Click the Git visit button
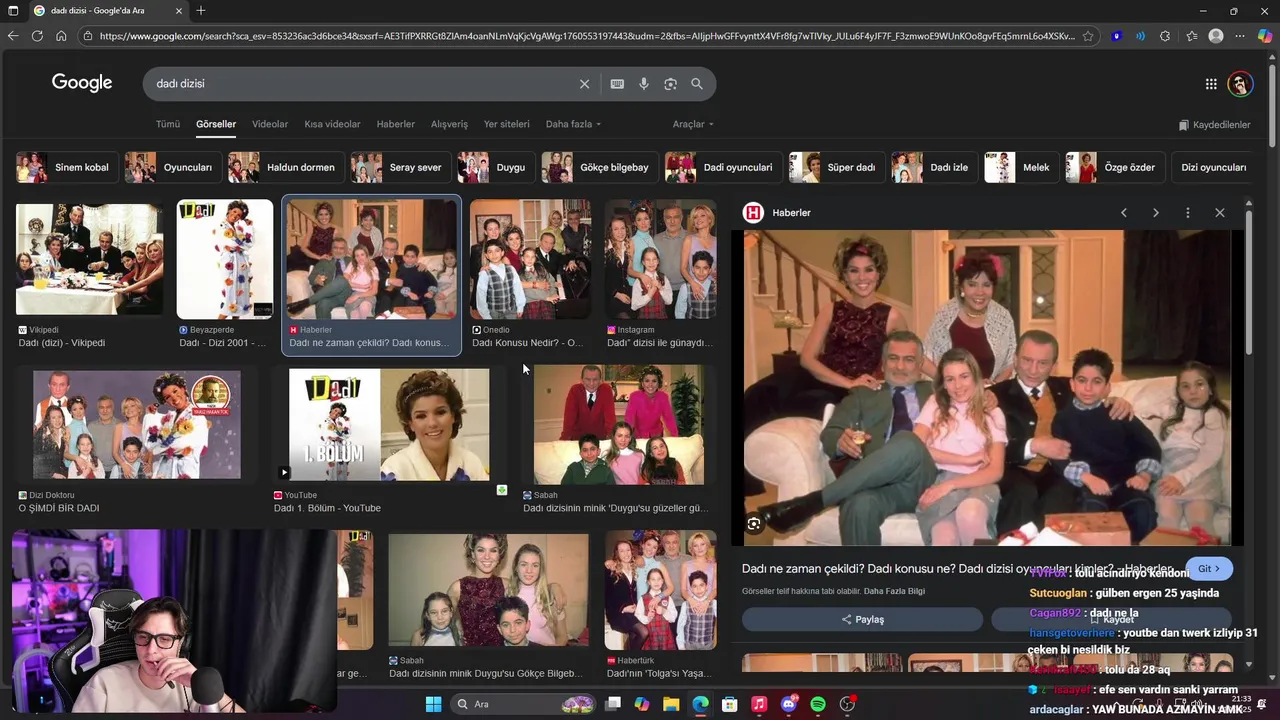 (1209, 569)
